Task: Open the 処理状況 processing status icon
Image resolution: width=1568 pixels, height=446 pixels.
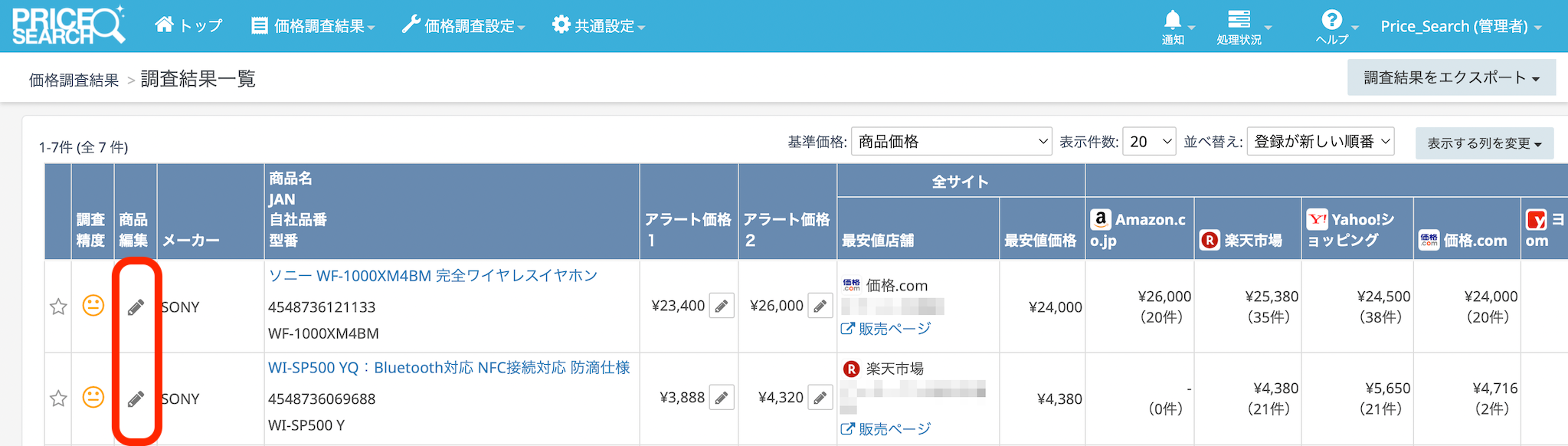Action: point(1239,20)
